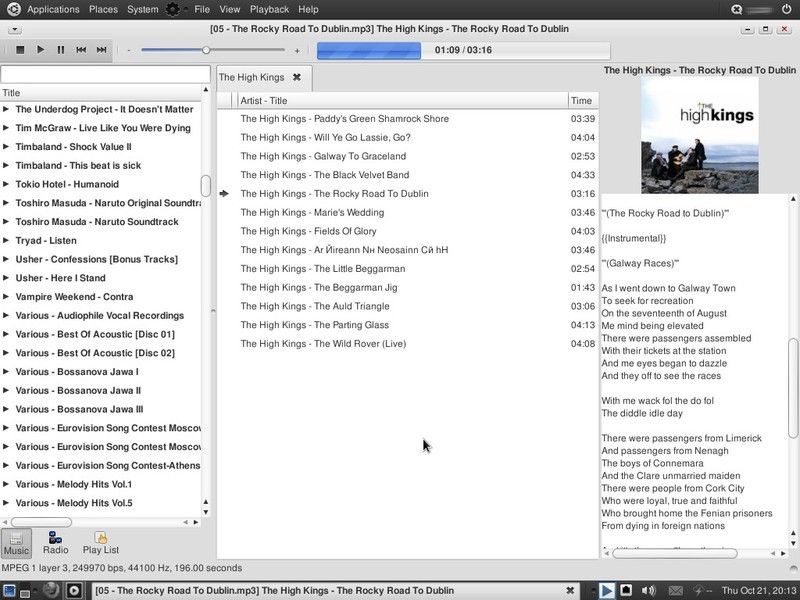Click the mail envelope tray icon

(x=676, y=591)
